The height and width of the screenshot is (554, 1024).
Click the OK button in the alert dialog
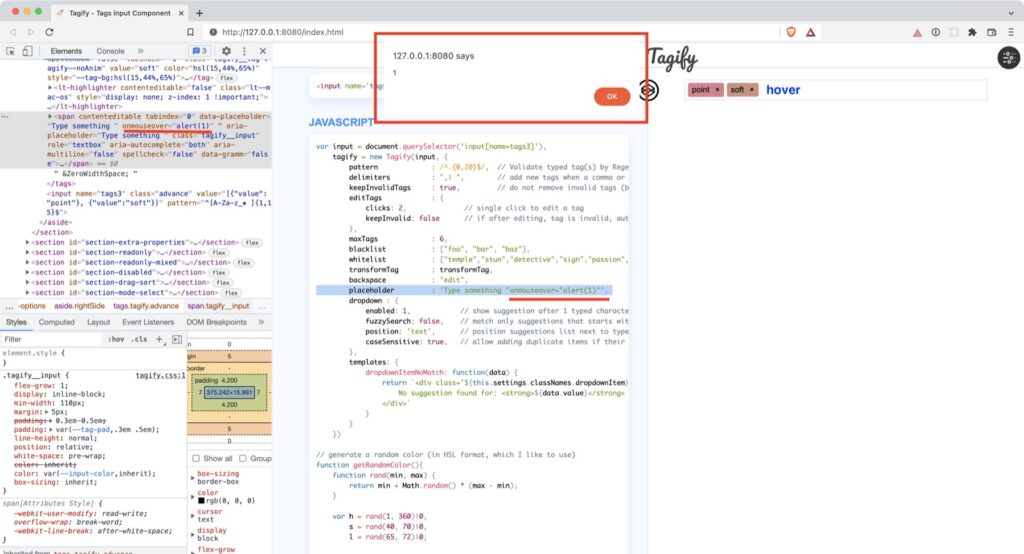[x=611, y=96]
